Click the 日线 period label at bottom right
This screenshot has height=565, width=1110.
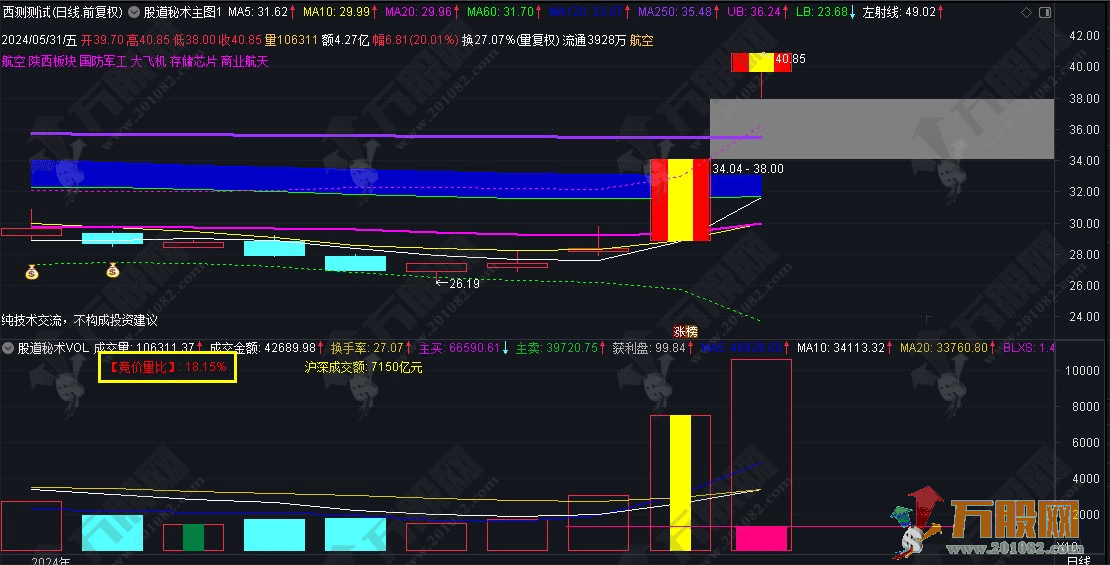tap(1079, 561)
